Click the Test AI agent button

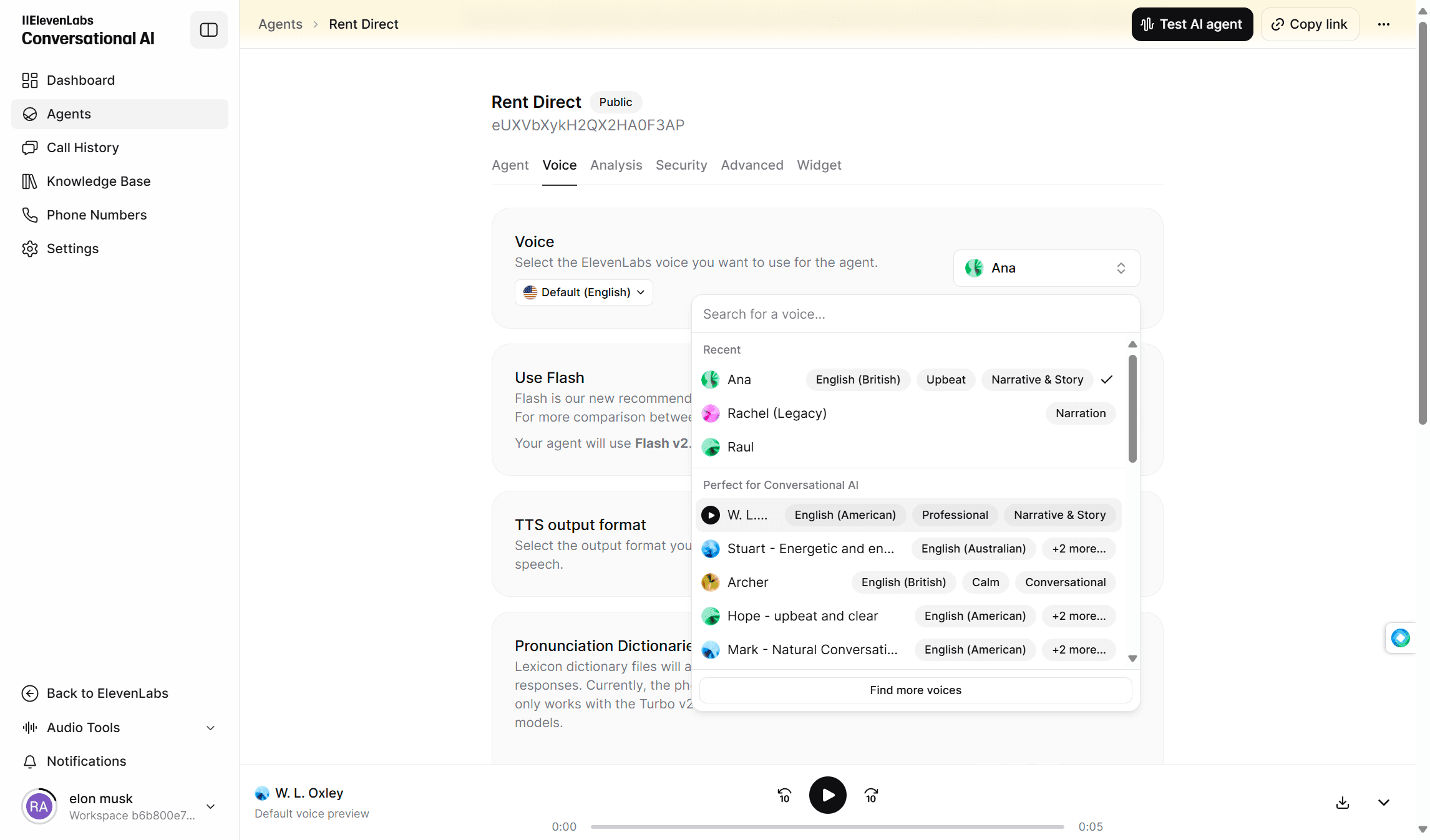point(1192,24)
